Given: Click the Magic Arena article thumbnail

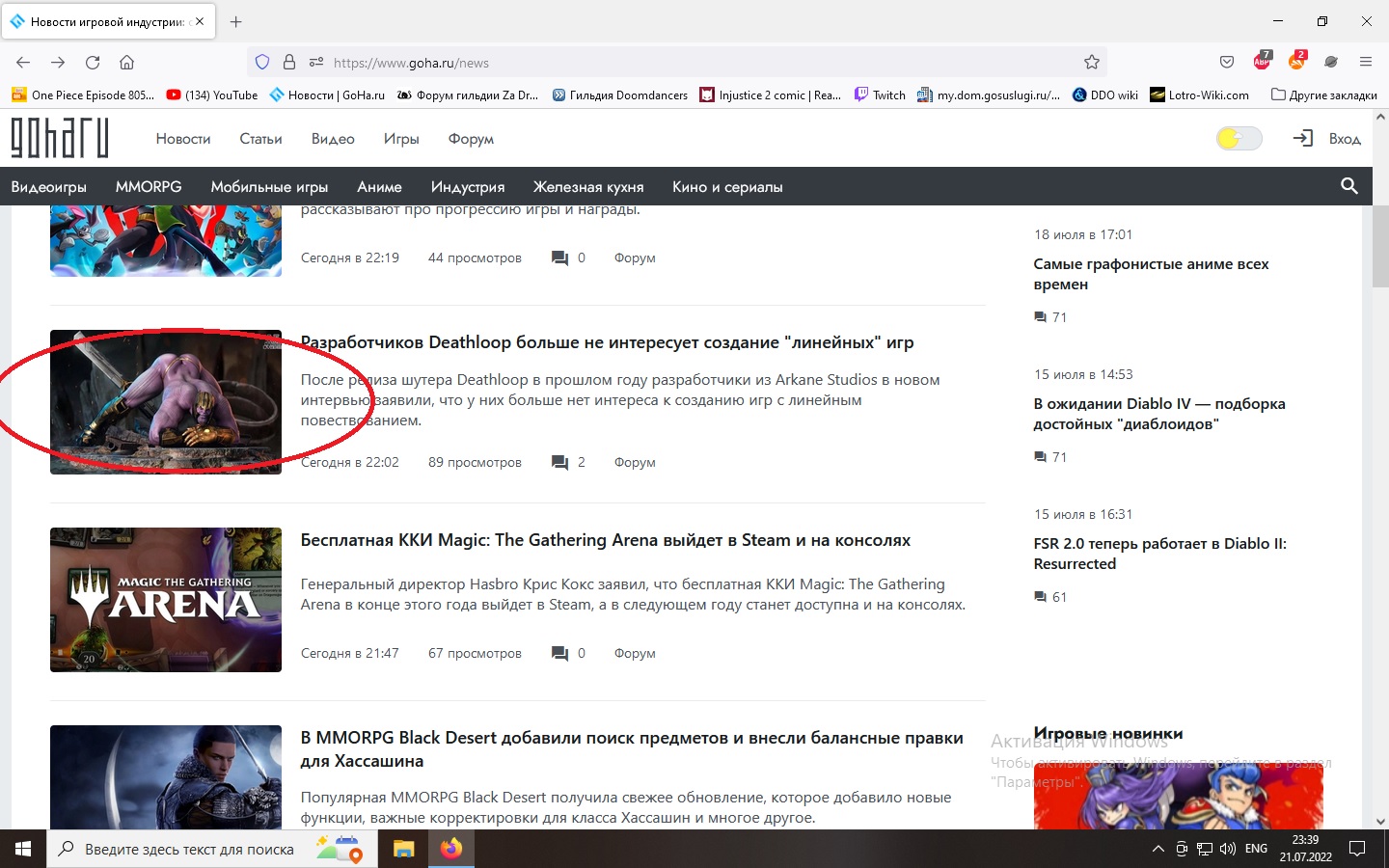Looking at the screenshot, I should 166,600.
